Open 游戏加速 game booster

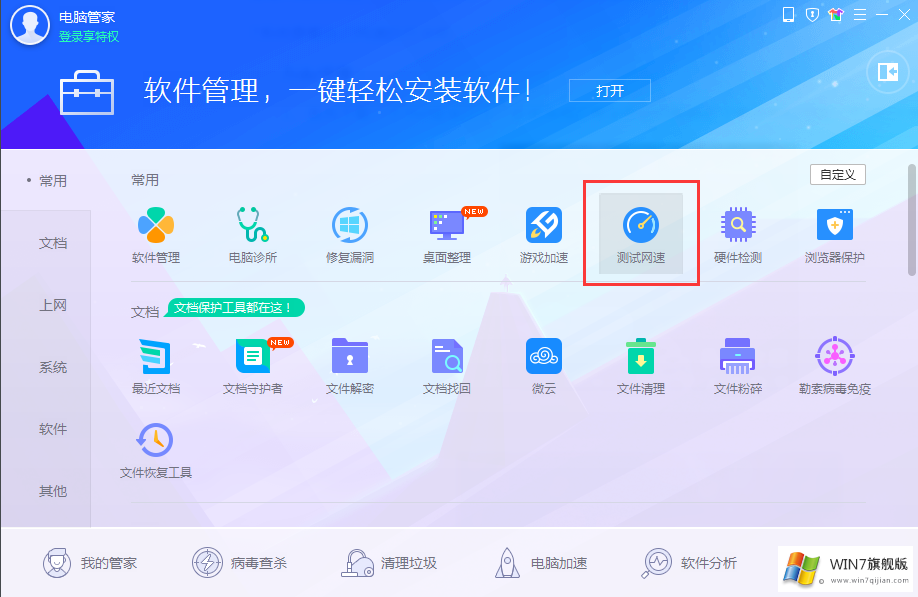click(x=544, y=225)
